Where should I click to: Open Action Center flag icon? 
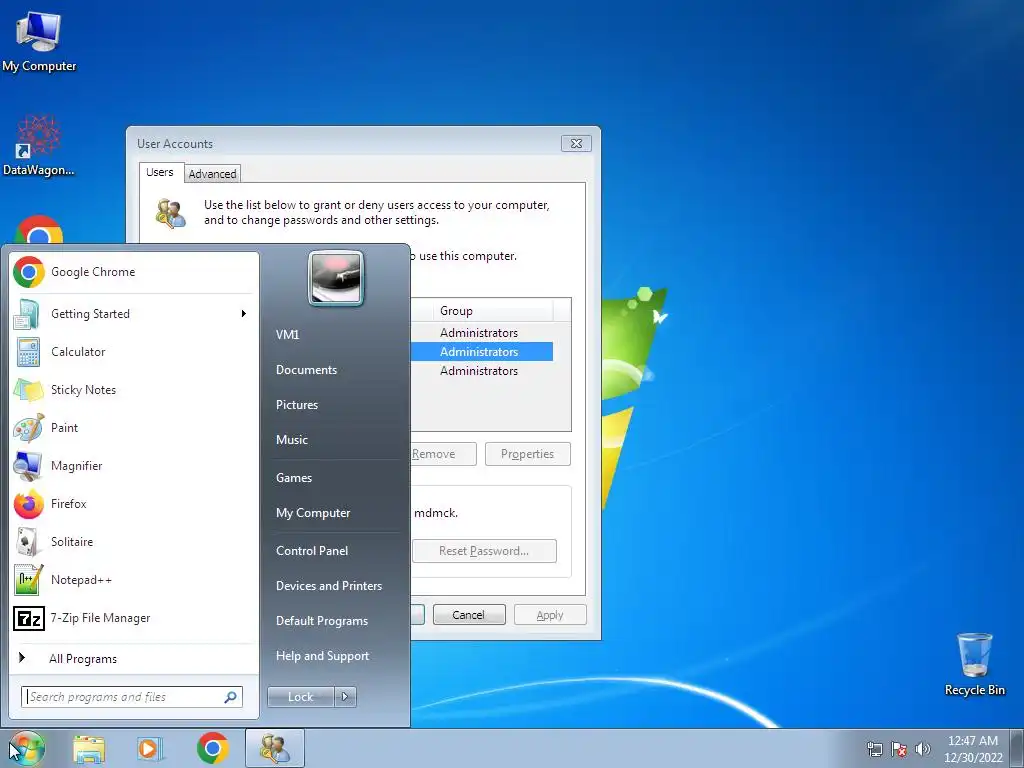click(x=899, y=749)
